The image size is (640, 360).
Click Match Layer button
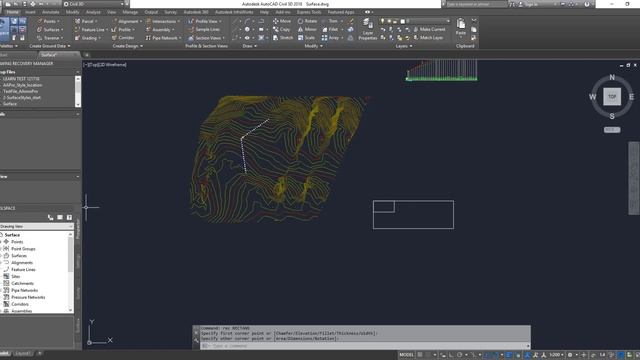[429, 38]
